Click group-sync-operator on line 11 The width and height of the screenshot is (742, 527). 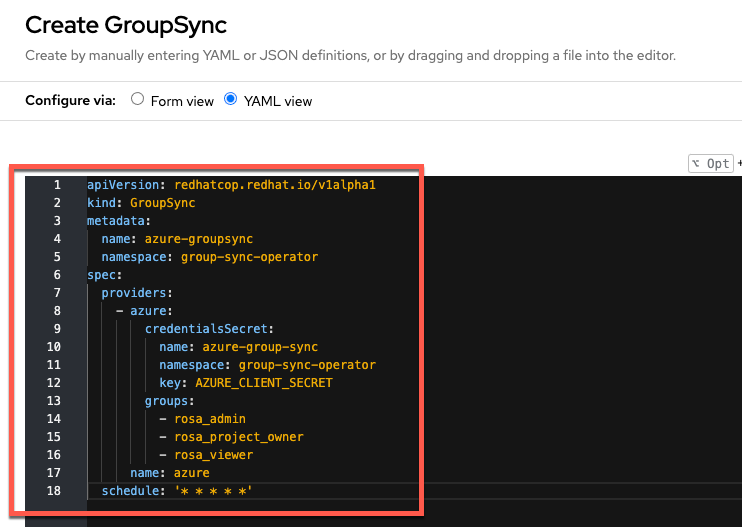(x=307, y=365)
